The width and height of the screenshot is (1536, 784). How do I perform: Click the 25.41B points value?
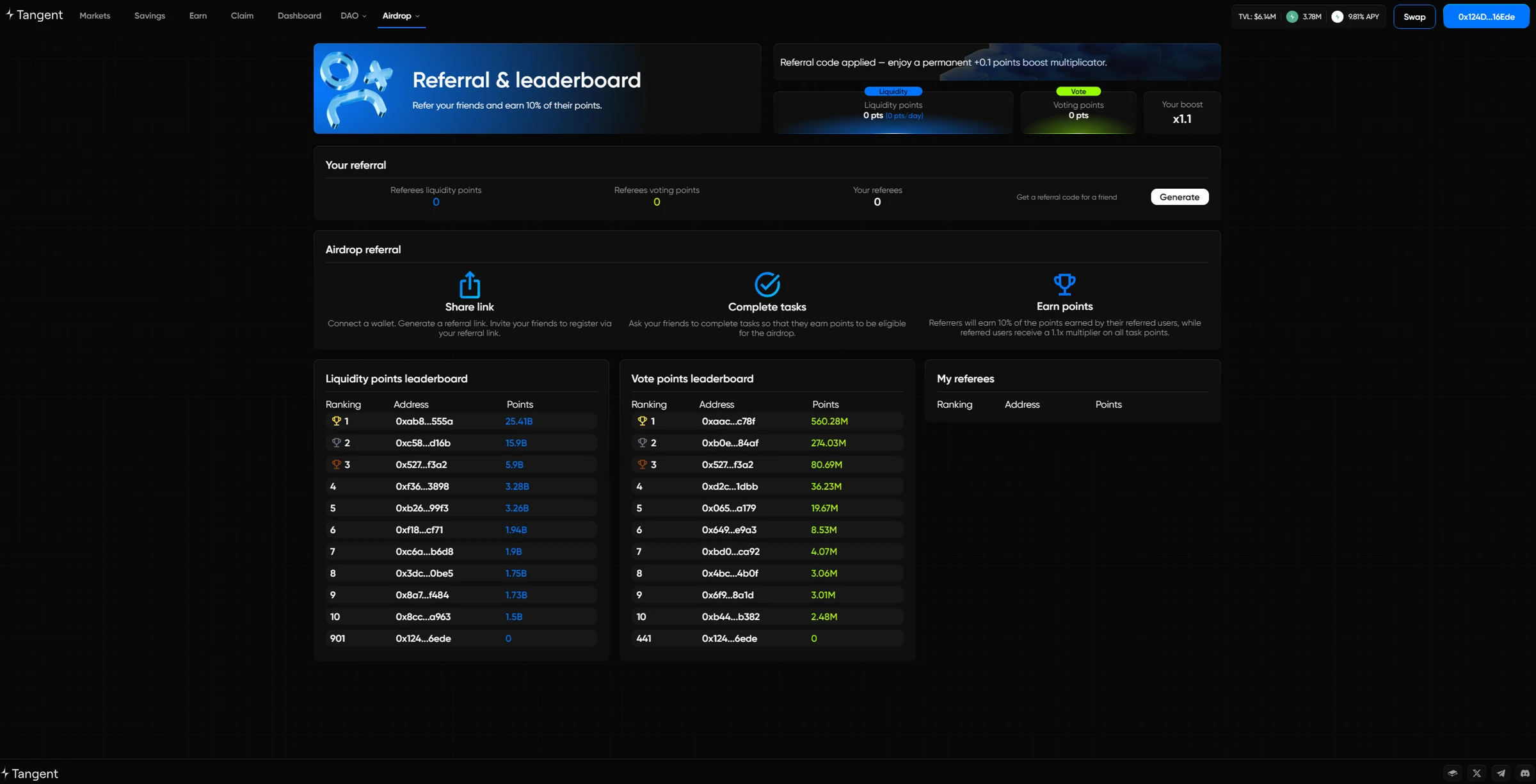point(519,421)
